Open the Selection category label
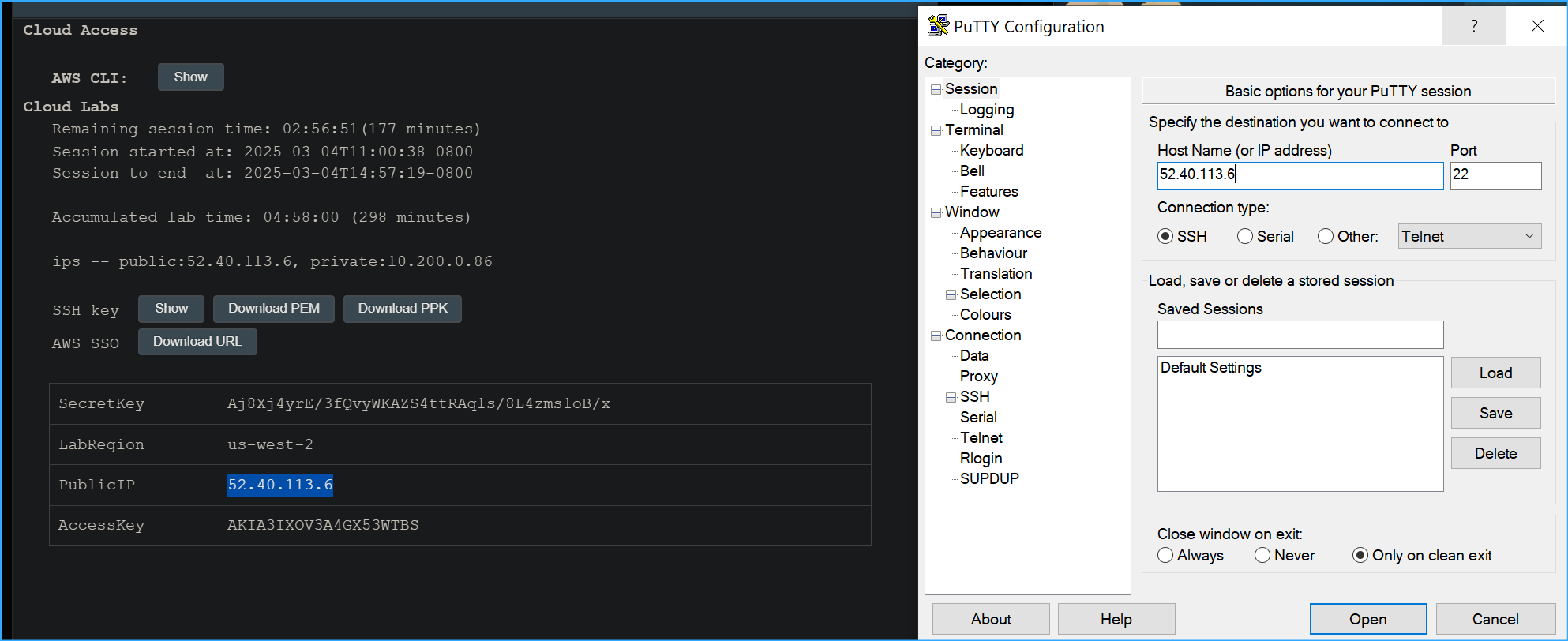 (x=990, y=294)
